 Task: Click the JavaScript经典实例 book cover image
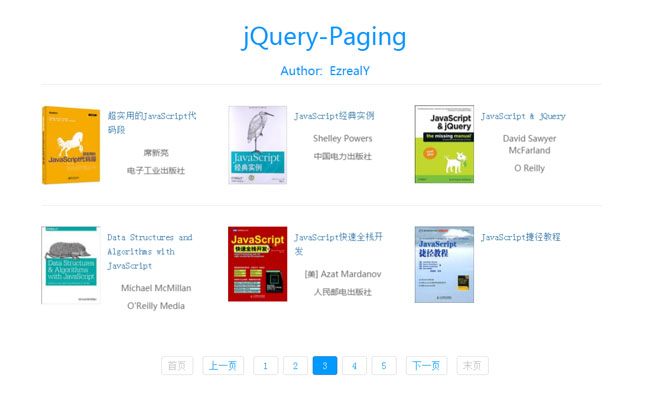click(x=257, y=145)
